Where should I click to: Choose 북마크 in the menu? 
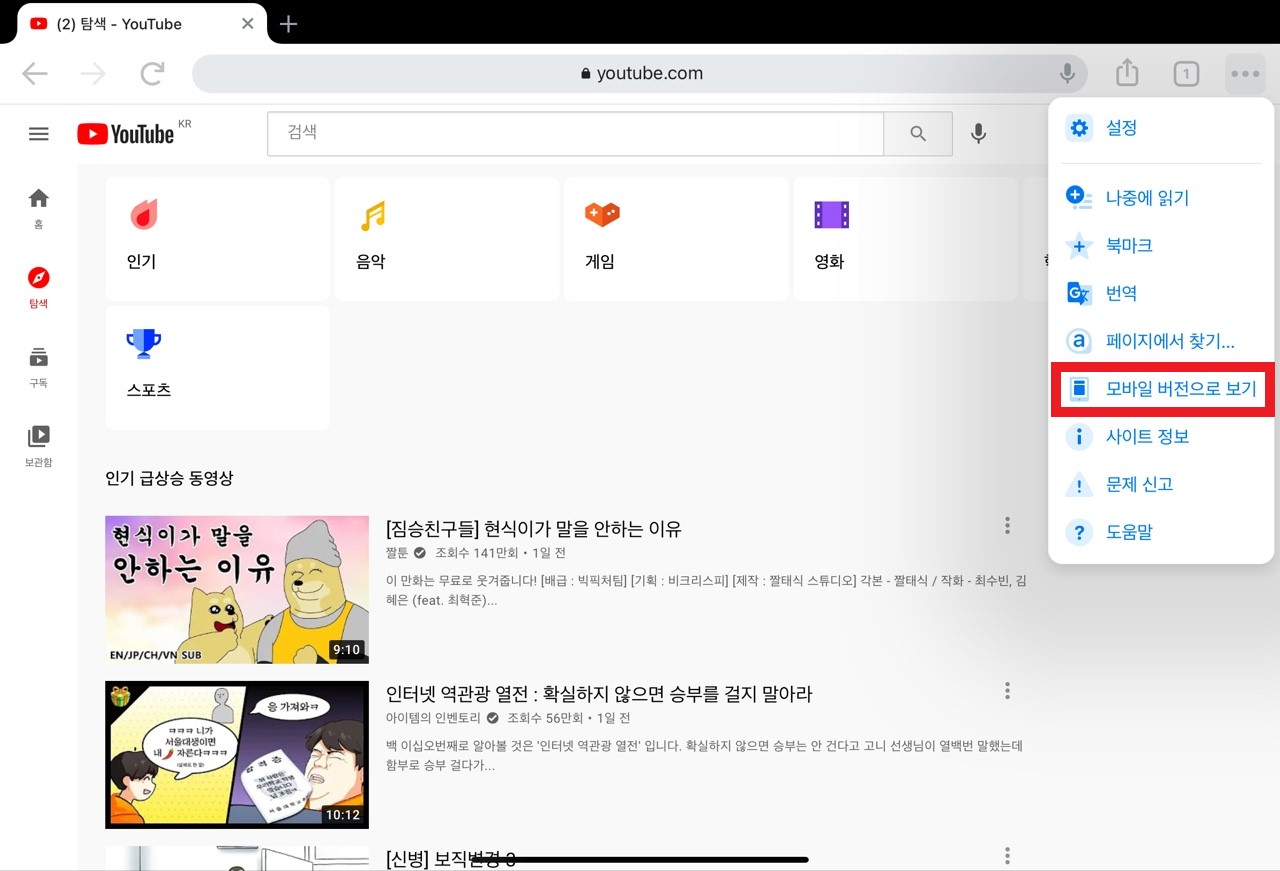1161,245
